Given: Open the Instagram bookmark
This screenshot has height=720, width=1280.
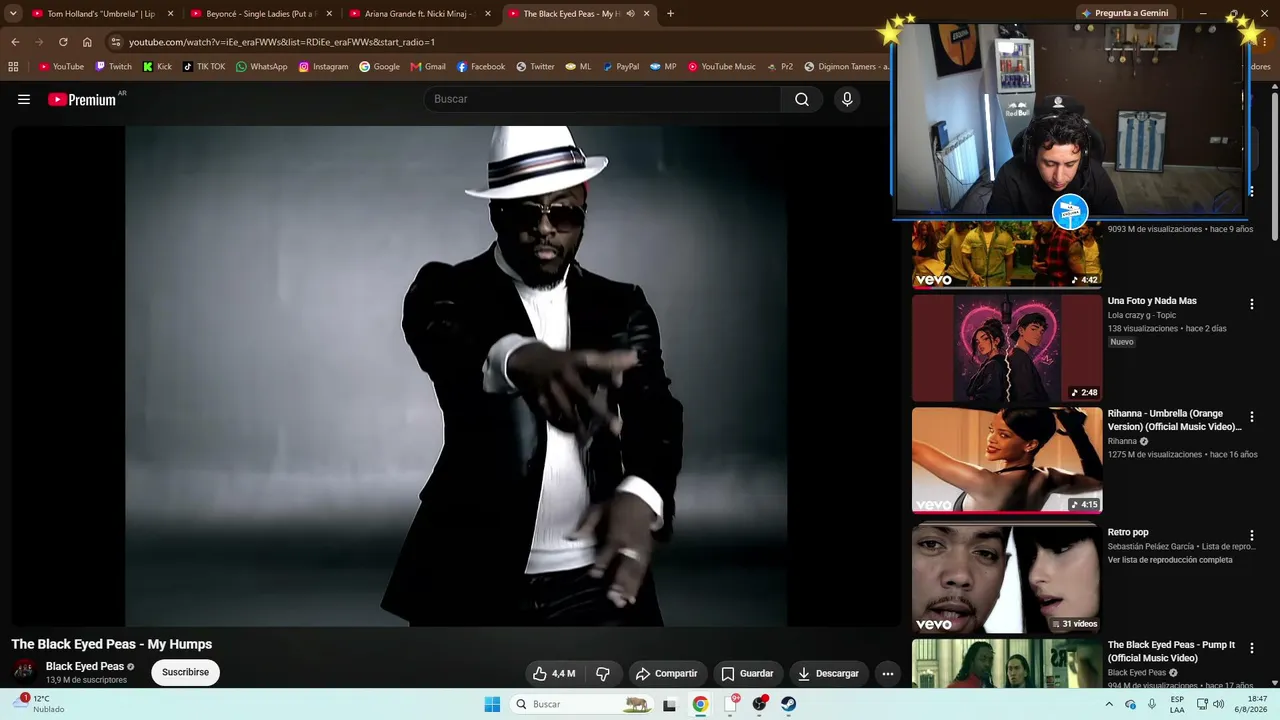Looking at the screenshot, I should pos(324,67).
